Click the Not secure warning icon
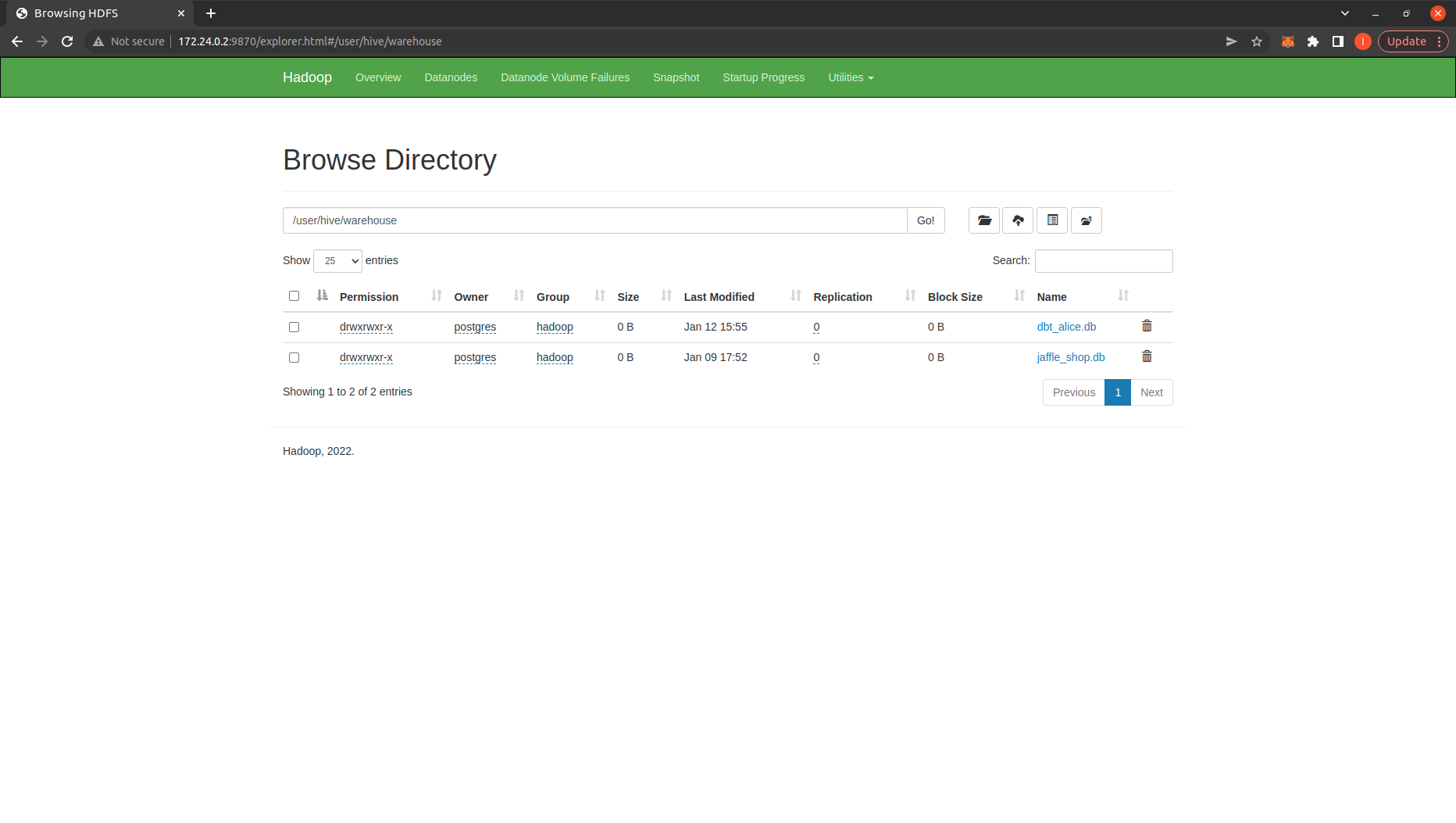The width and height of the screenshot is (1456, 823). (98, 41)
